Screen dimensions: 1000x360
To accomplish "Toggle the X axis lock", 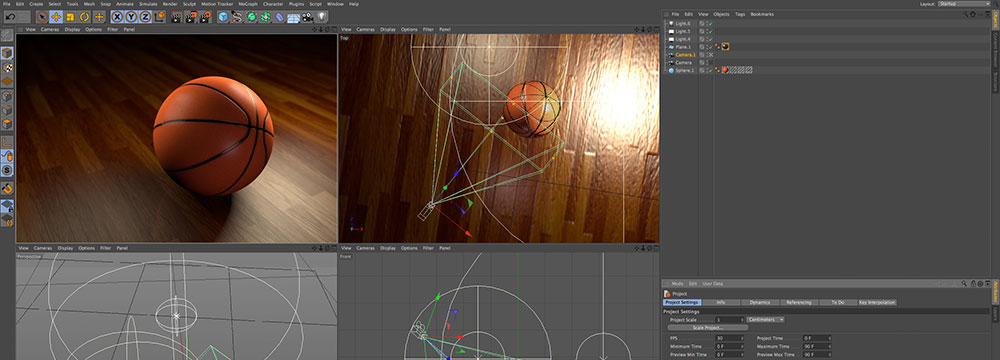I will pos(117,17).
